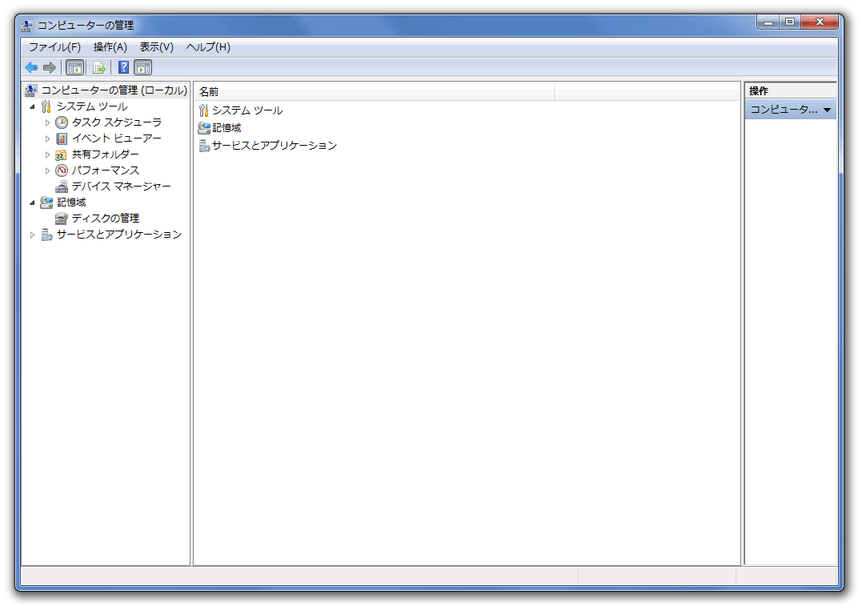The image size is (862, 610).
Task: Minimize the コンピューターの管理 window
Action: (x=768, y=22)
